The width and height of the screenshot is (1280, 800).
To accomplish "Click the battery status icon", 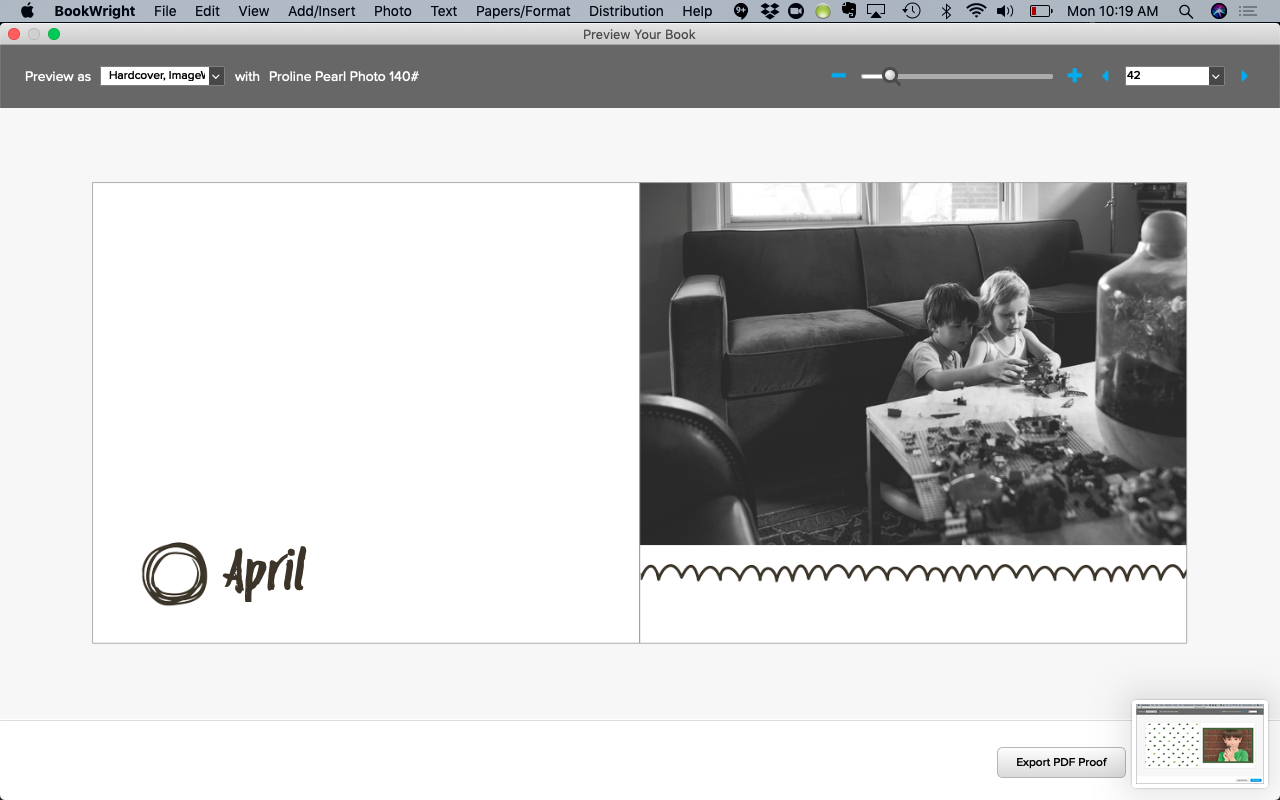I will (x=1041, y=11).
